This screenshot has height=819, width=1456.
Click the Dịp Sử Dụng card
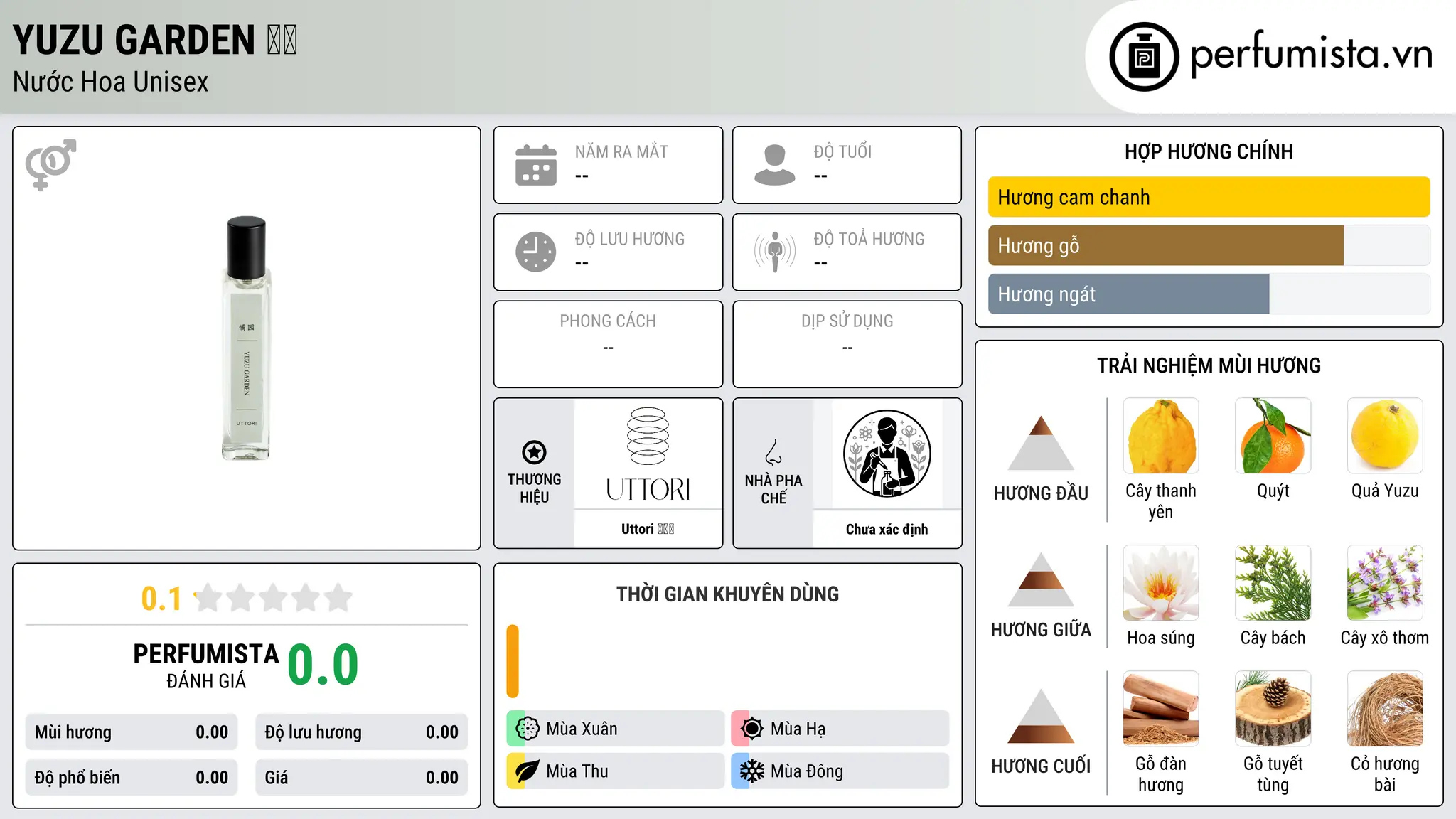(x=847, y=344)
